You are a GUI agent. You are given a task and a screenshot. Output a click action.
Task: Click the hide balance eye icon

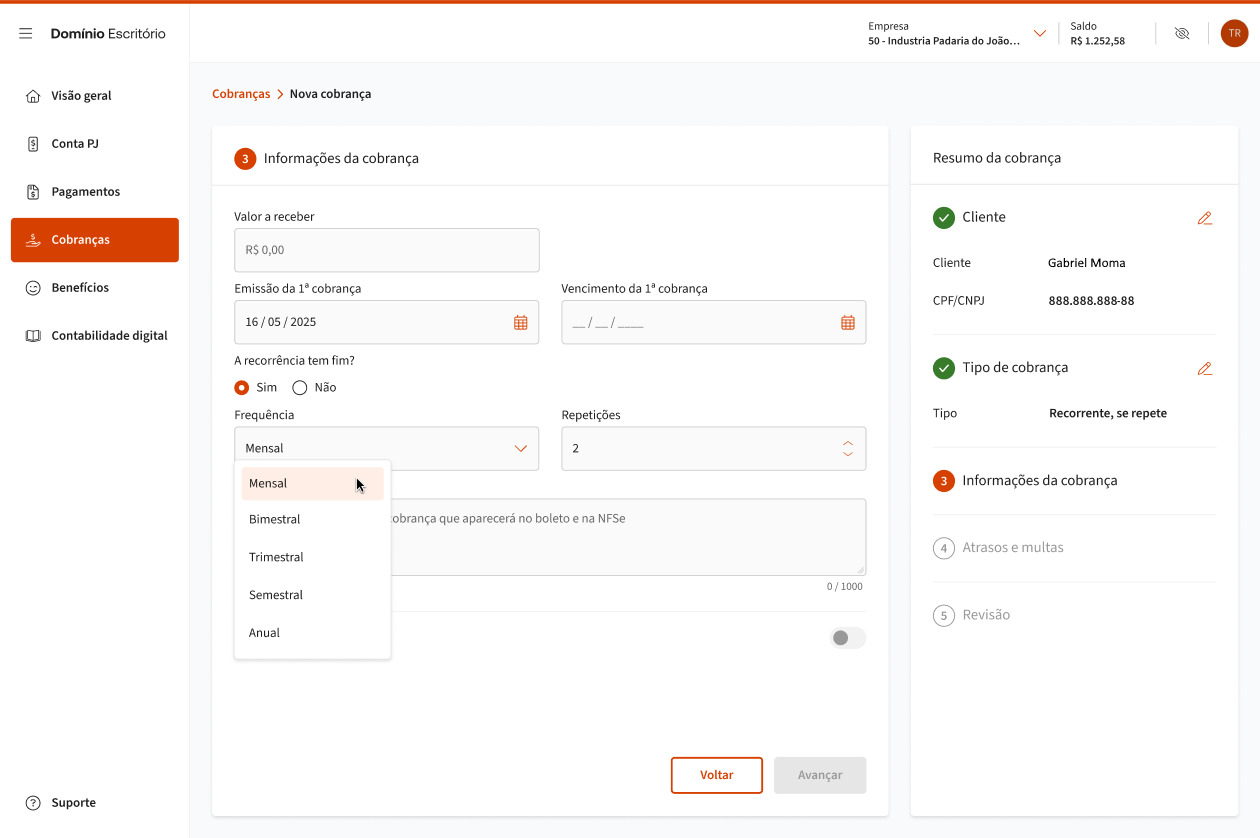click(1182, 34)
